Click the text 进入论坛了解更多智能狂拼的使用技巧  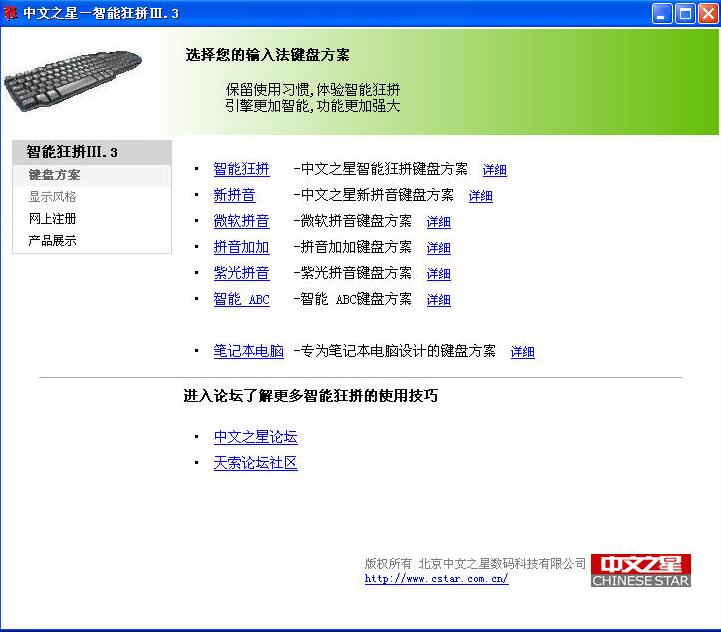click(x=310, y=395)
